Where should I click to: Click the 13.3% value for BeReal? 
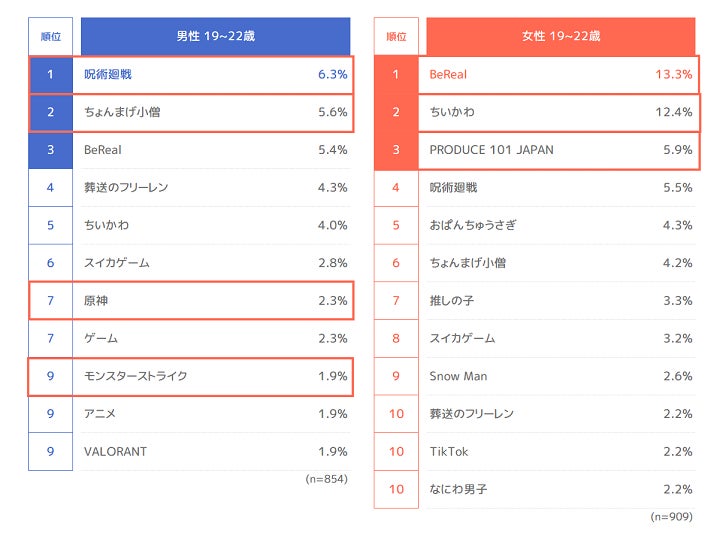click(673, 74)
